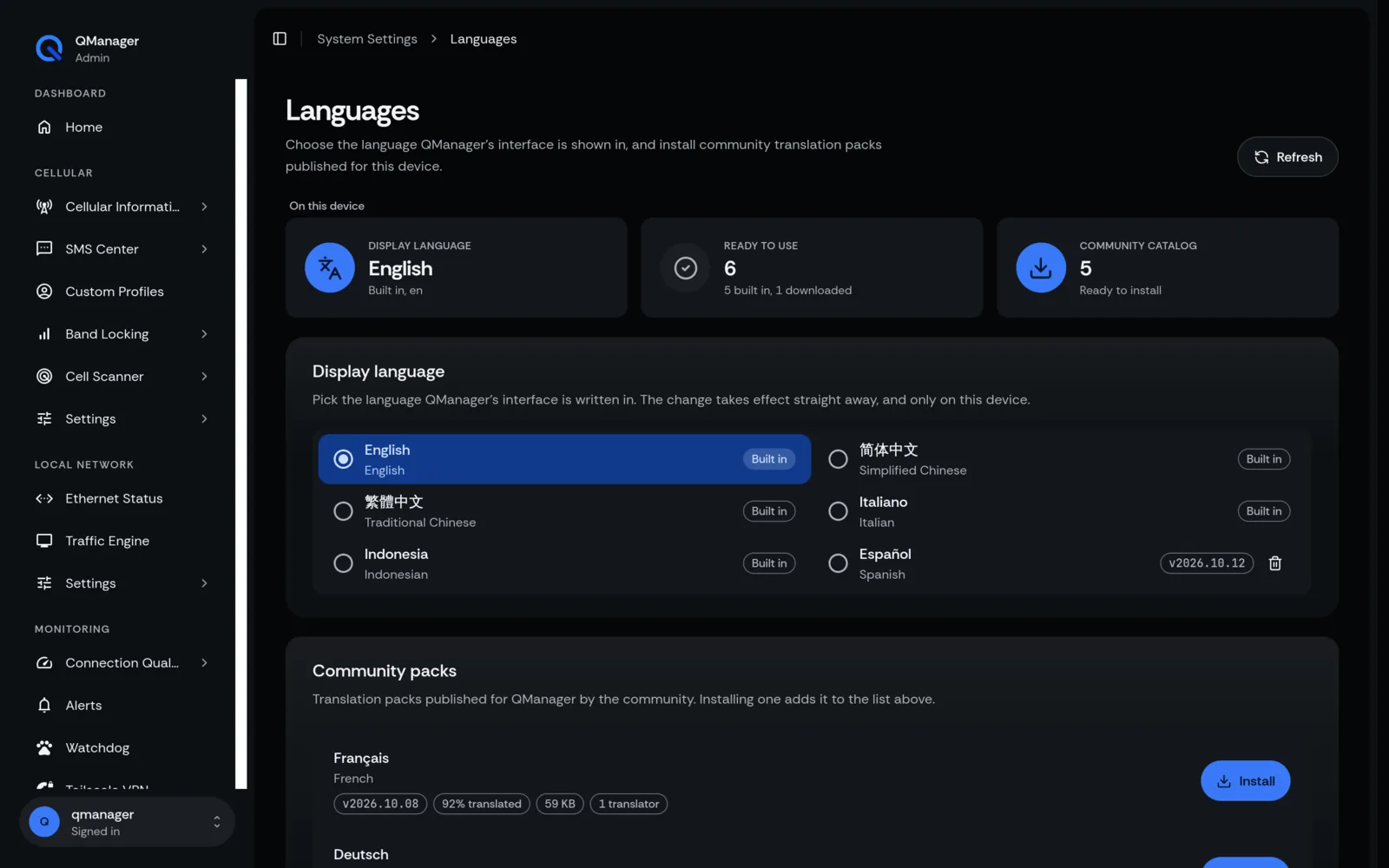1389x868 pixels.
Task: Click the Custom Profiles user icon
Action: click(x=44, y=292)
